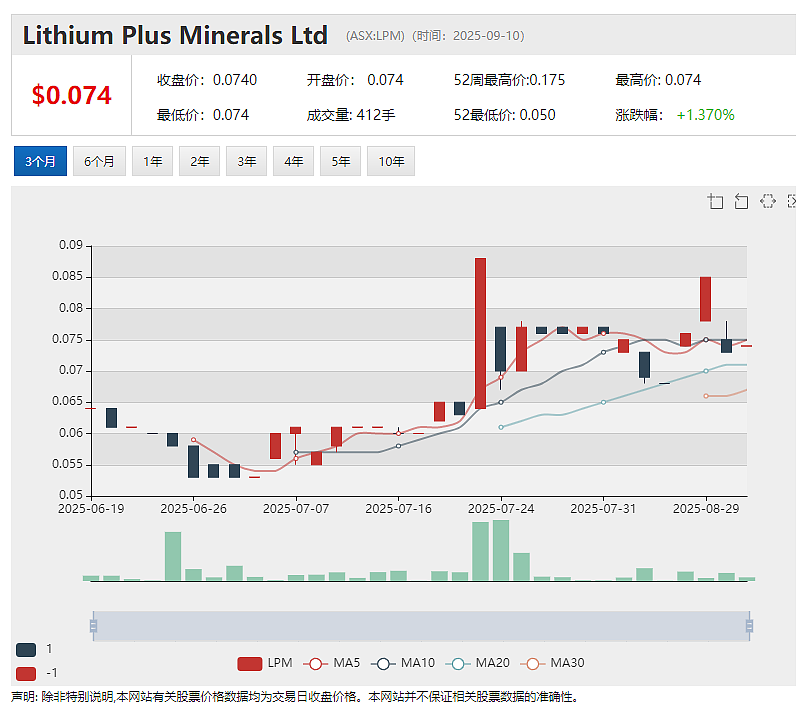Click the (ASX:LPM) ticker label
Image resolution: width=811 pixels, height=728 pixels.
376,36
